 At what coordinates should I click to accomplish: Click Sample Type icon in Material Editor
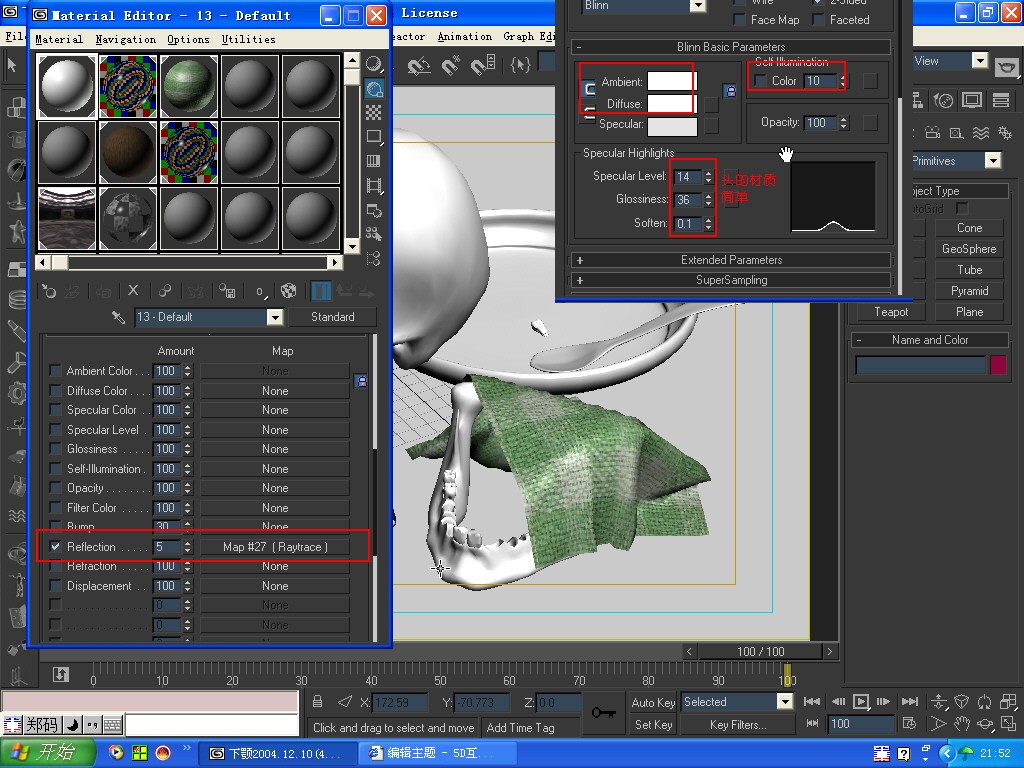374,64
